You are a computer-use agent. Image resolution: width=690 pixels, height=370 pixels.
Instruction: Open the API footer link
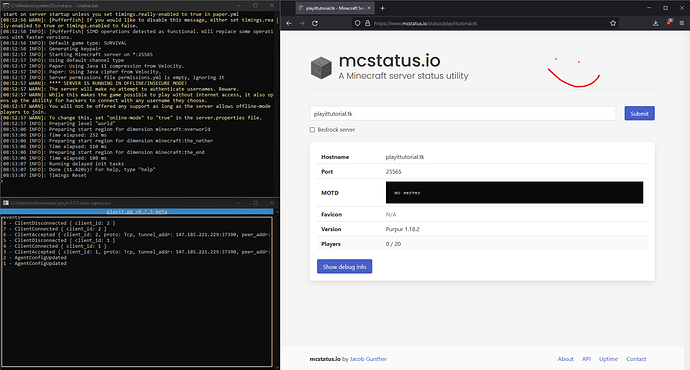pyautogui.click(x=586, y=359)
